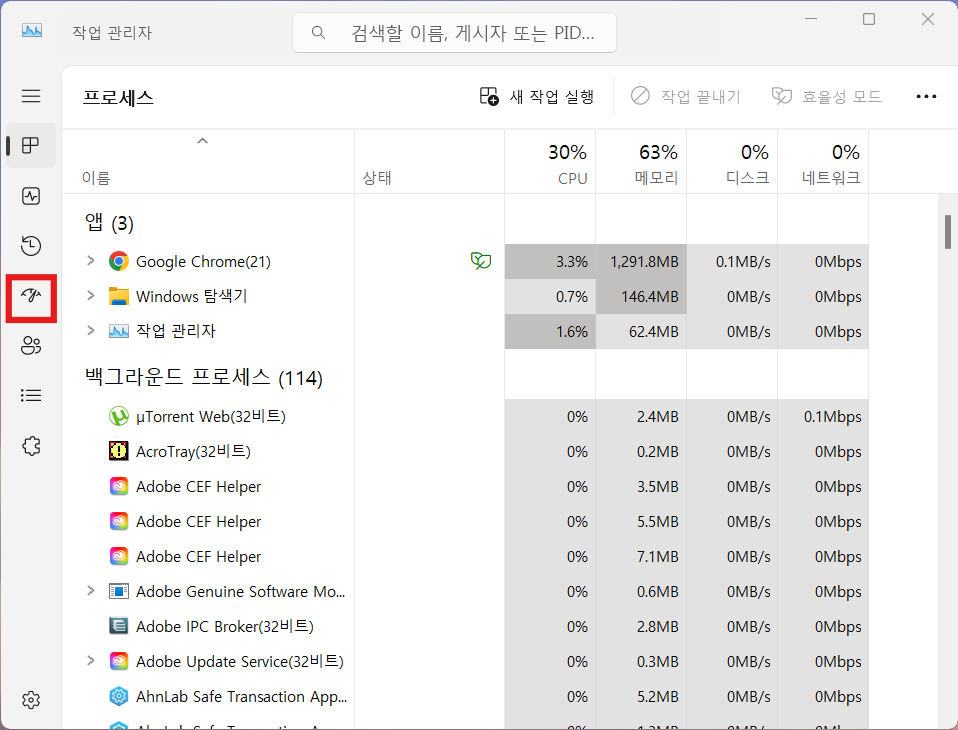Expand Adobe Genuine Software Mo... group

pos(90,591)
